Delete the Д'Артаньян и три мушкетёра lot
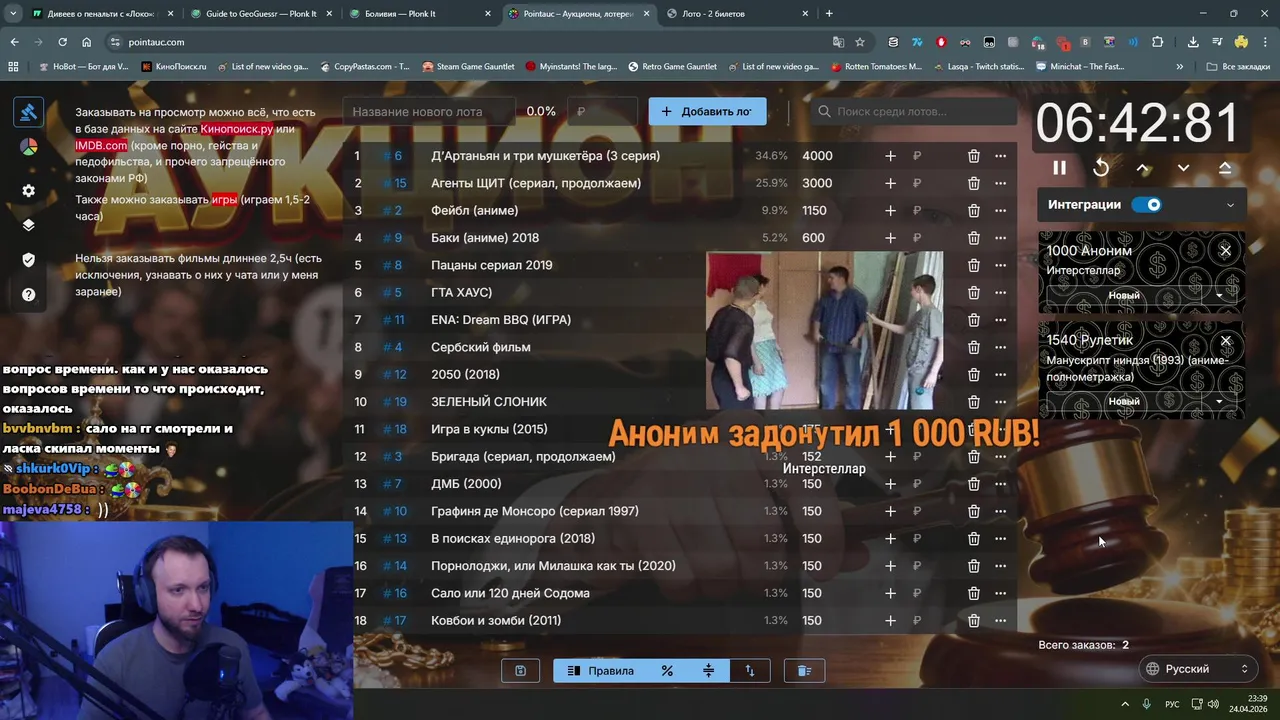 click(x=973, y=156)
